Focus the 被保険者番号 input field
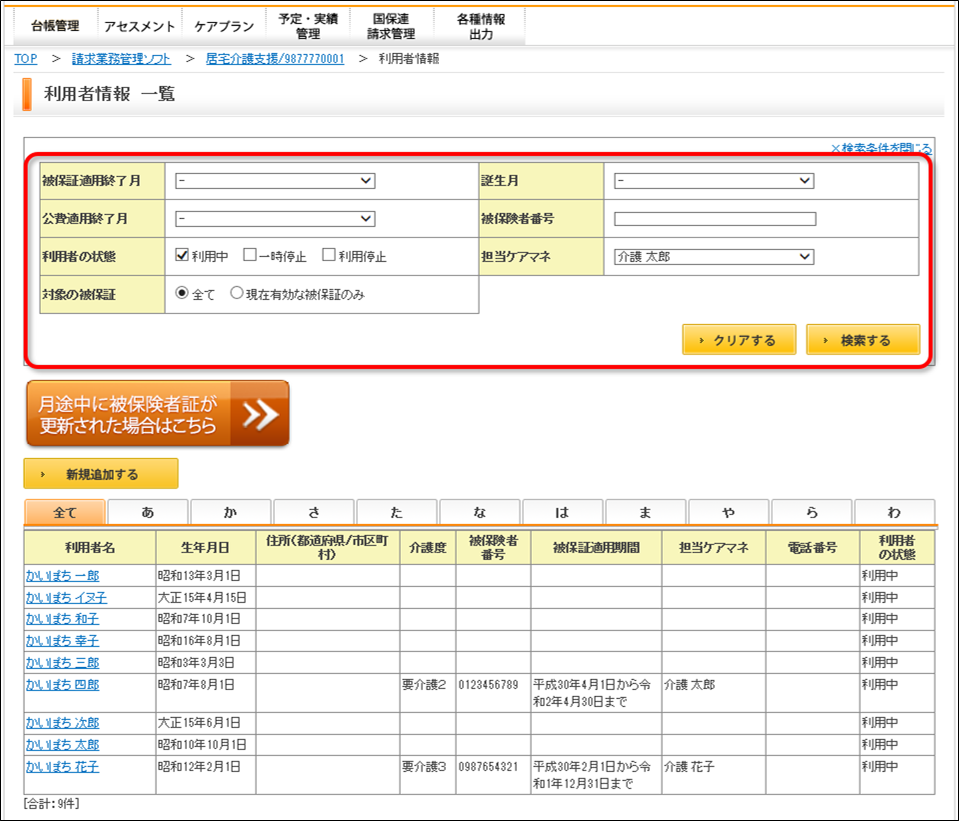Screen dimensions: 959x821 point(715,218)
